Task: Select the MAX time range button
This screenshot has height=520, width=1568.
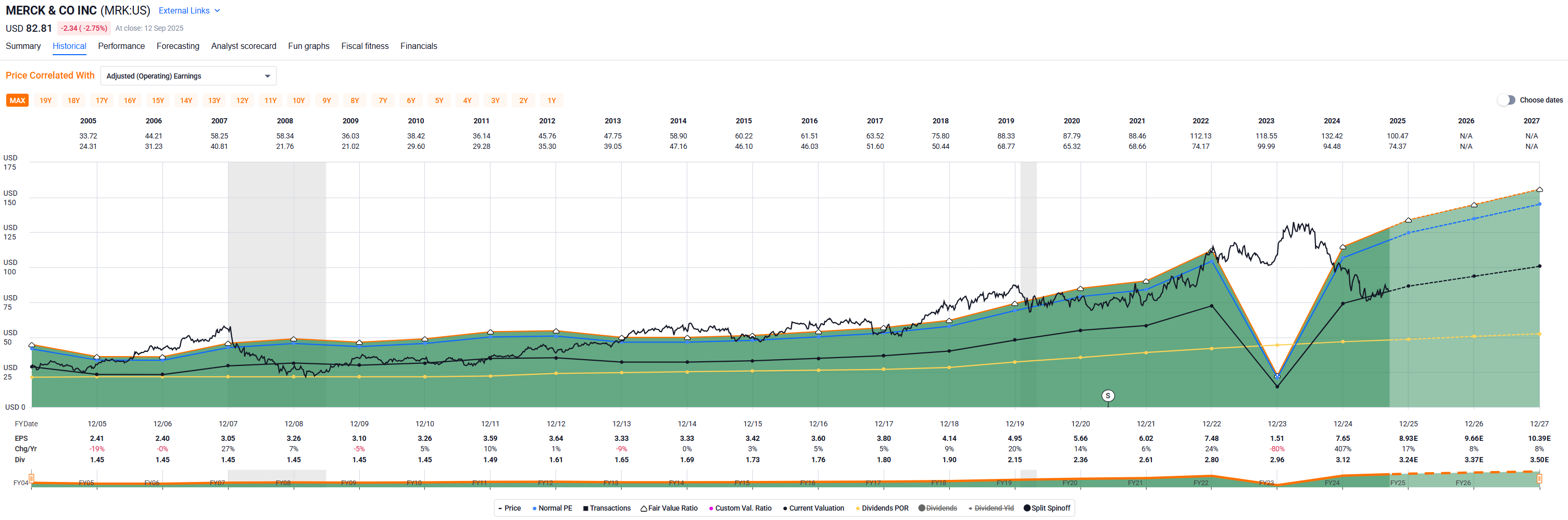Action: (18, 101)
